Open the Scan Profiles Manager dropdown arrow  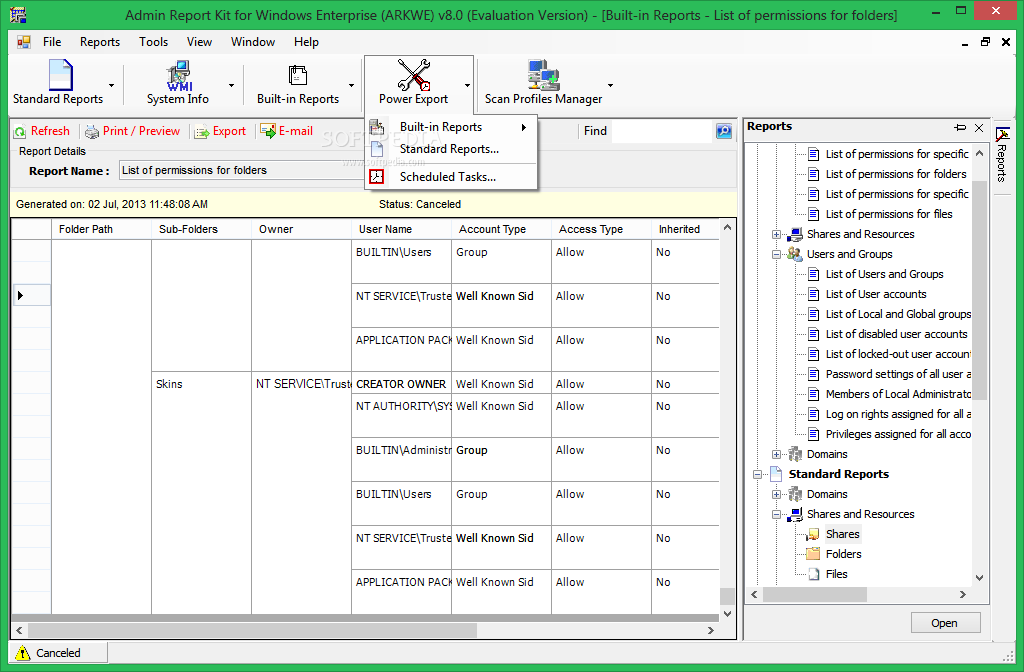point(611,86)
